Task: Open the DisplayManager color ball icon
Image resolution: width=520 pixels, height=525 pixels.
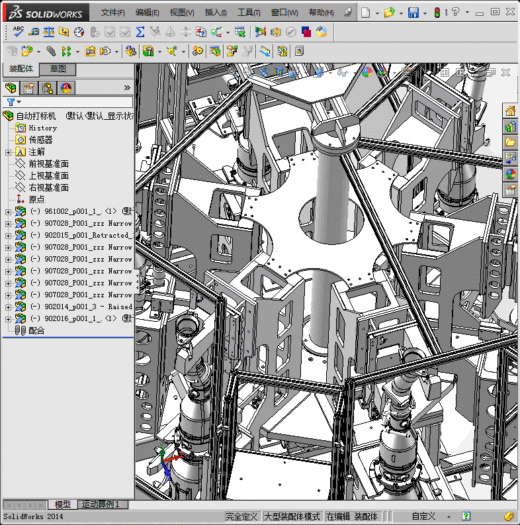Action: pyautogui.click(x=66, y=88)
